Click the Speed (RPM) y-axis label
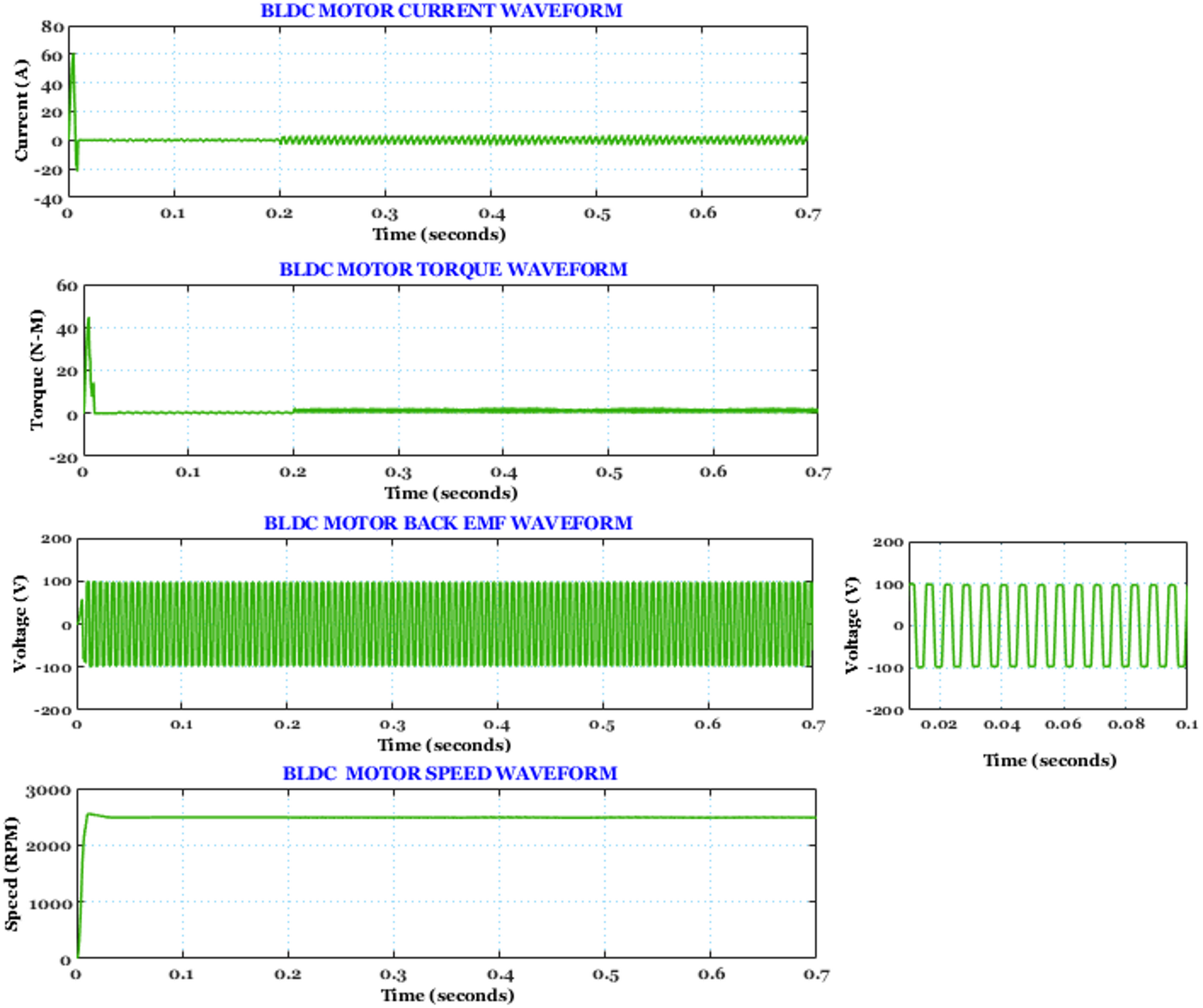The height and width of the screenshot is (1008, 1203). click(11, 873)
